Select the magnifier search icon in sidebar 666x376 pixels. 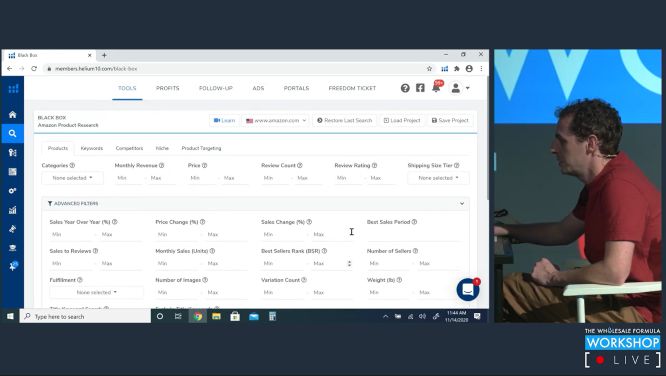(13, 133)
